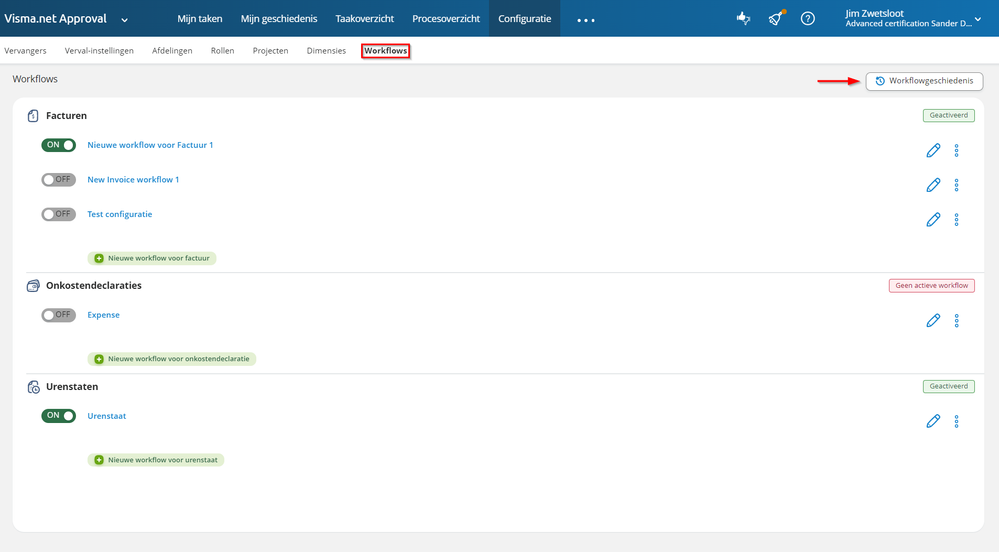
Task: Click the Facturen invoice section icon
Action: 33,116
